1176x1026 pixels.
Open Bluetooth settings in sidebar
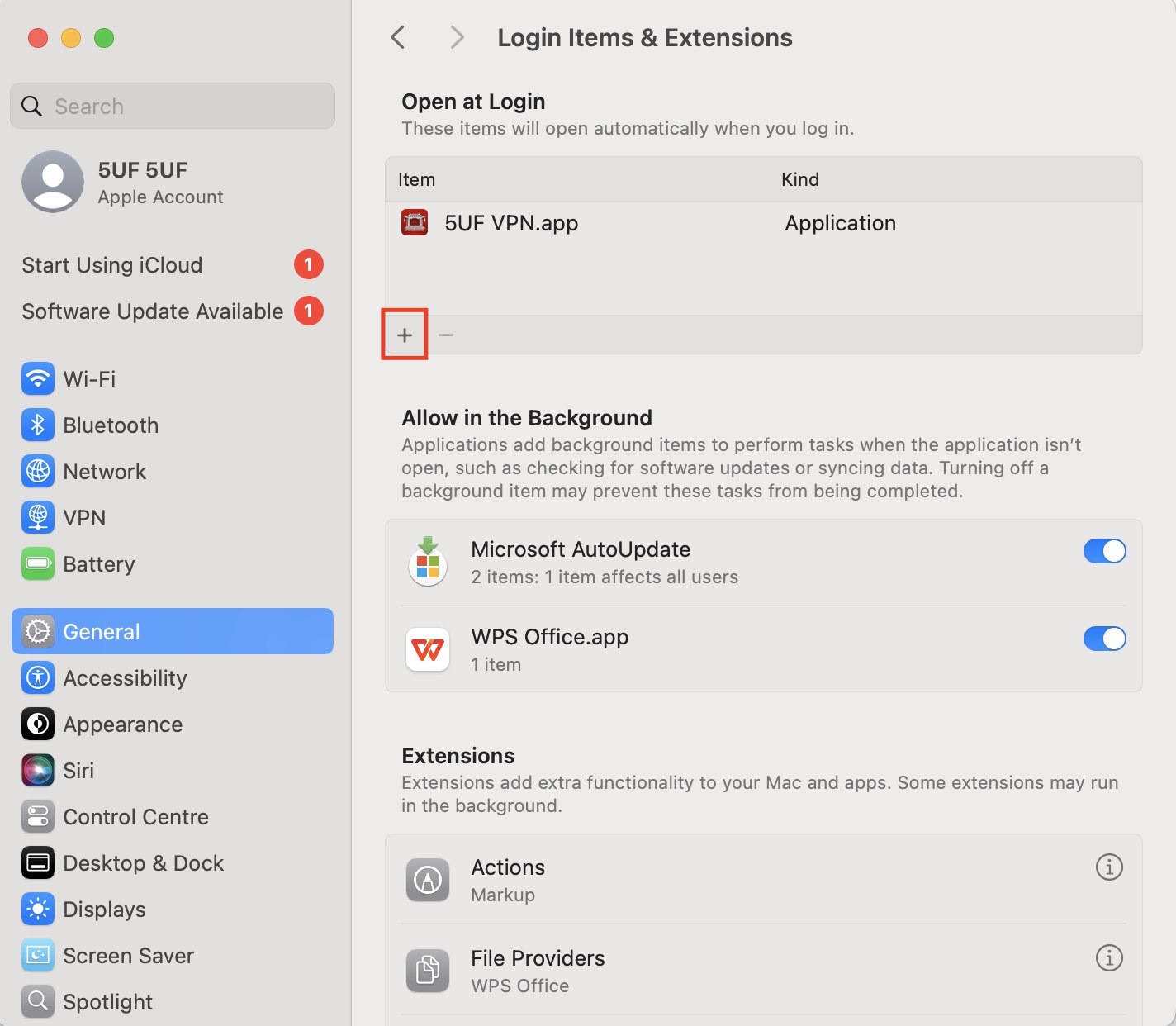[x=110, y=425]
